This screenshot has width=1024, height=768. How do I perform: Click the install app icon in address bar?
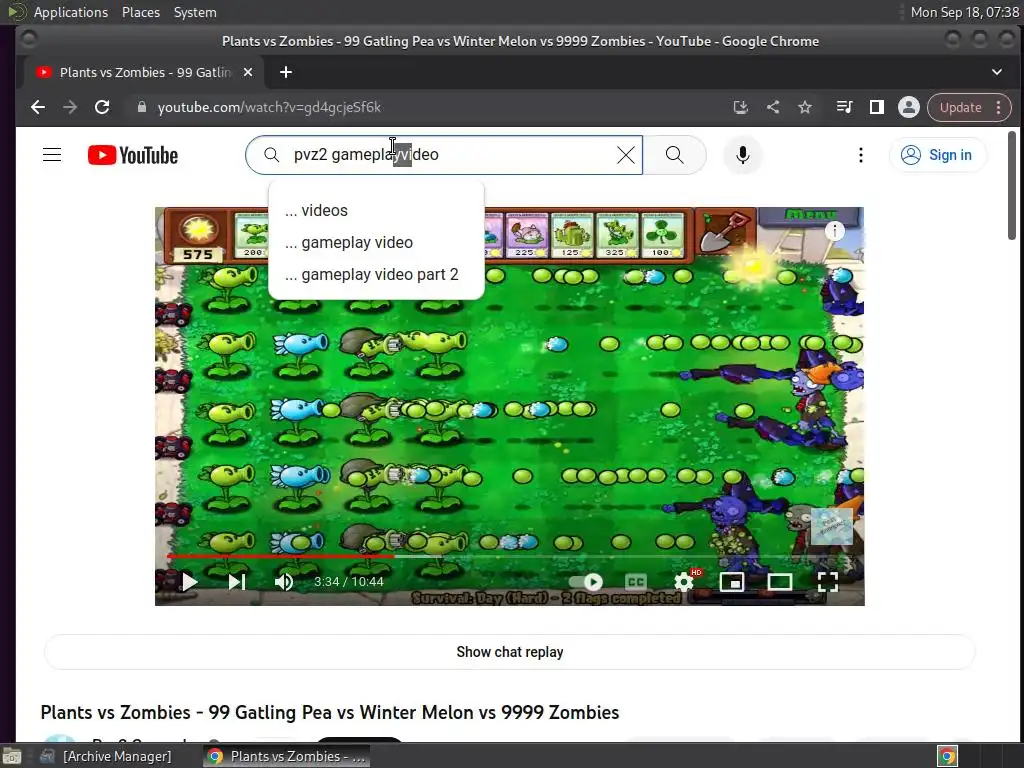click(x=741, y=107)
